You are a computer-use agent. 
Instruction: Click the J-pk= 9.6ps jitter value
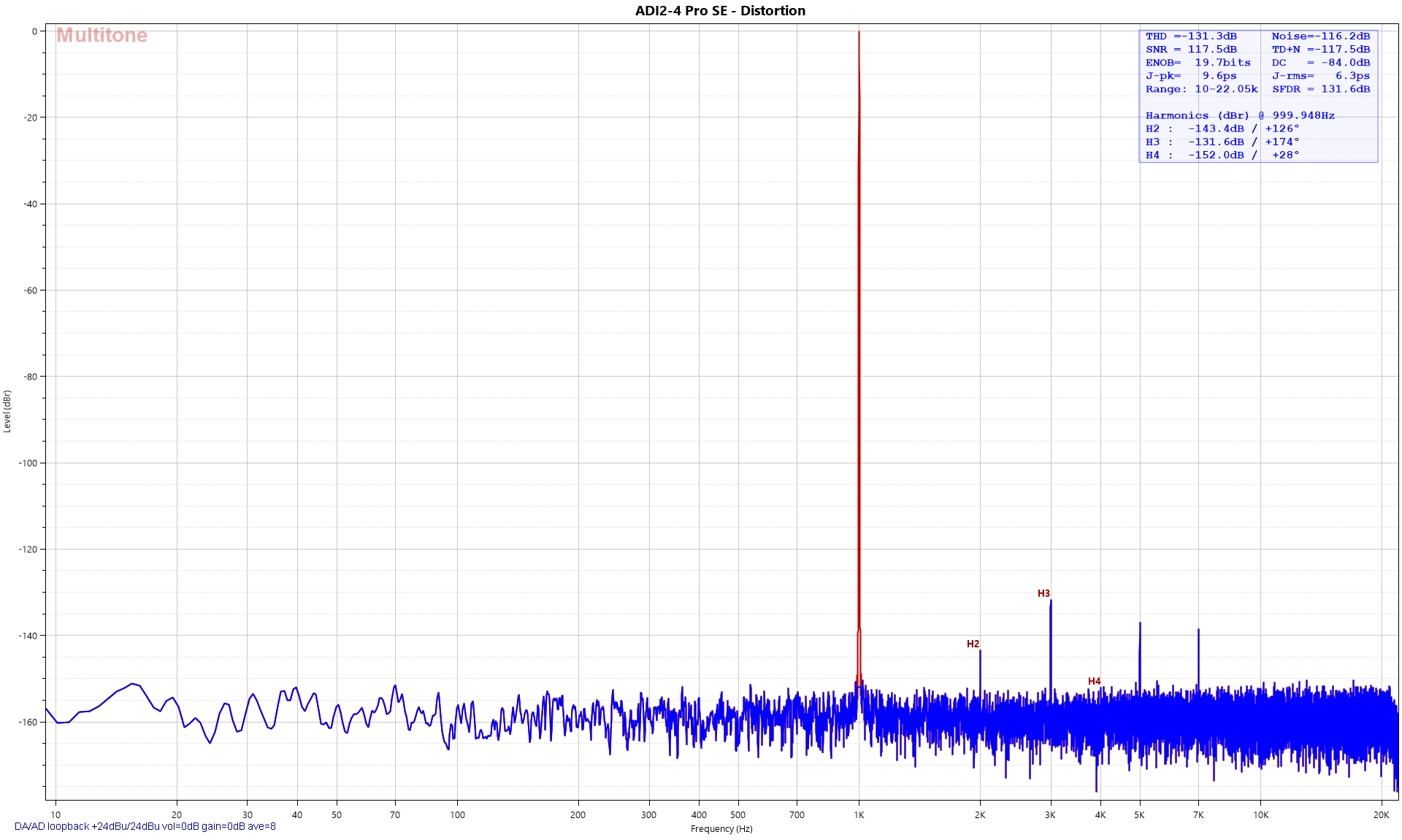(1191, 75)
